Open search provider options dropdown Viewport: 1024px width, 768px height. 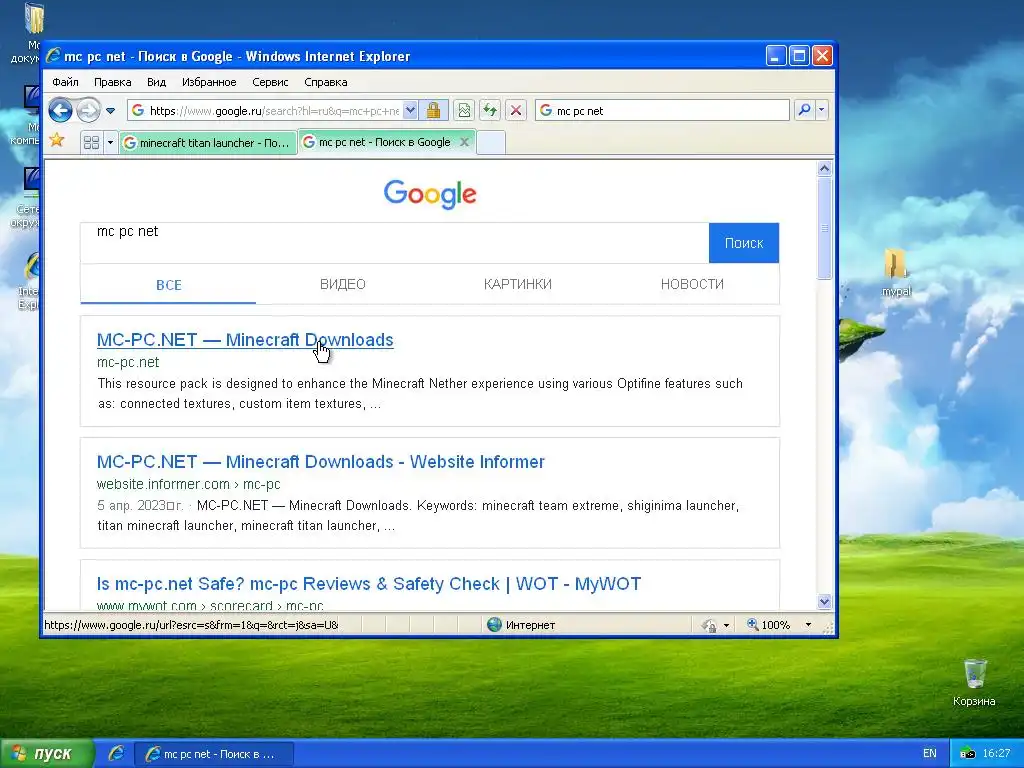pos(822,110)
